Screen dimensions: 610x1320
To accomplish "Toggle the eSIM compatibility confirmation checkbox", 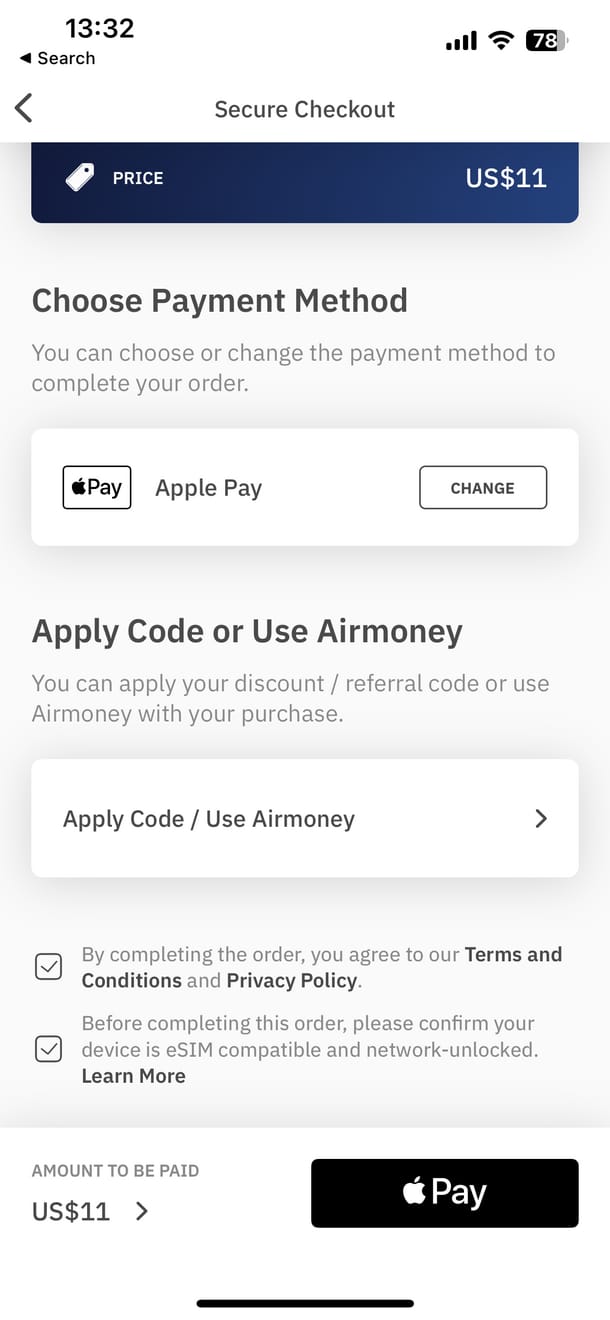I will [48, 1049].
